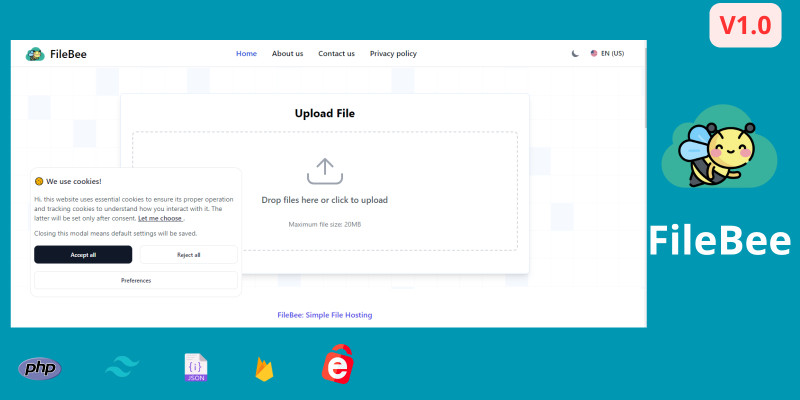View the Privacy policy page
This screenshot has height=400, width=800.
[393, 54]
